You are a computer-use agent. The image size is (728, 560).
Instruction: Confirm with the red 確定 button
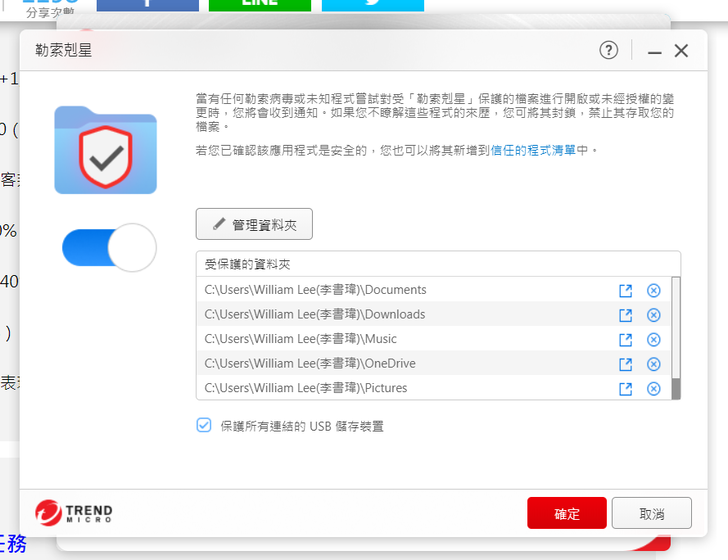(x=566, y=513)
